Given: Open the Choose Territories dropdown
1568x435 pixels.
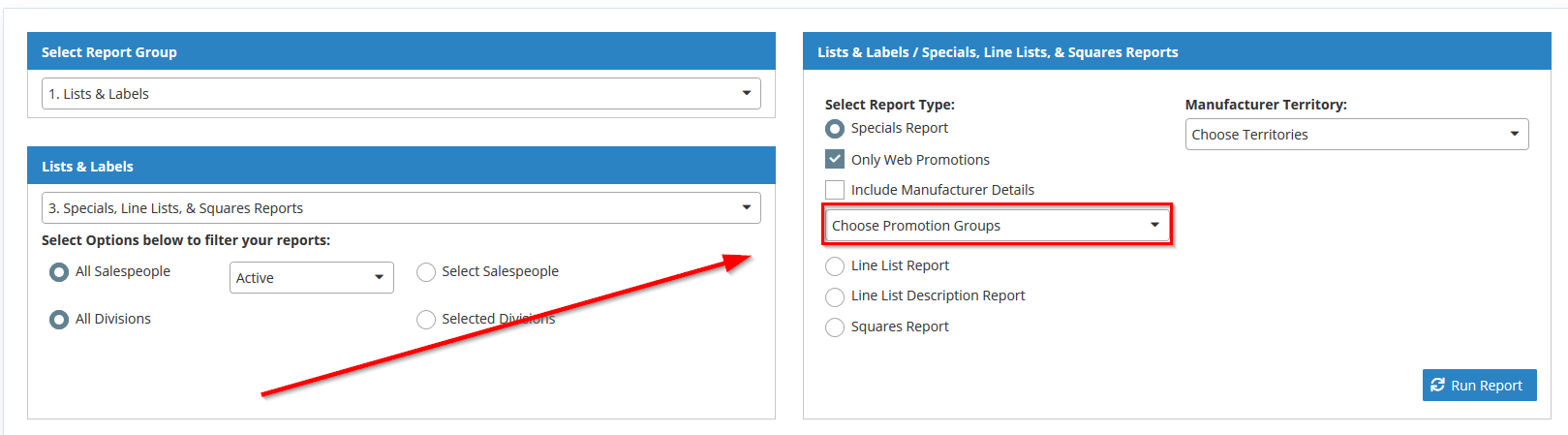Looking at the screenshot, I should click(x=1357, y=135).
